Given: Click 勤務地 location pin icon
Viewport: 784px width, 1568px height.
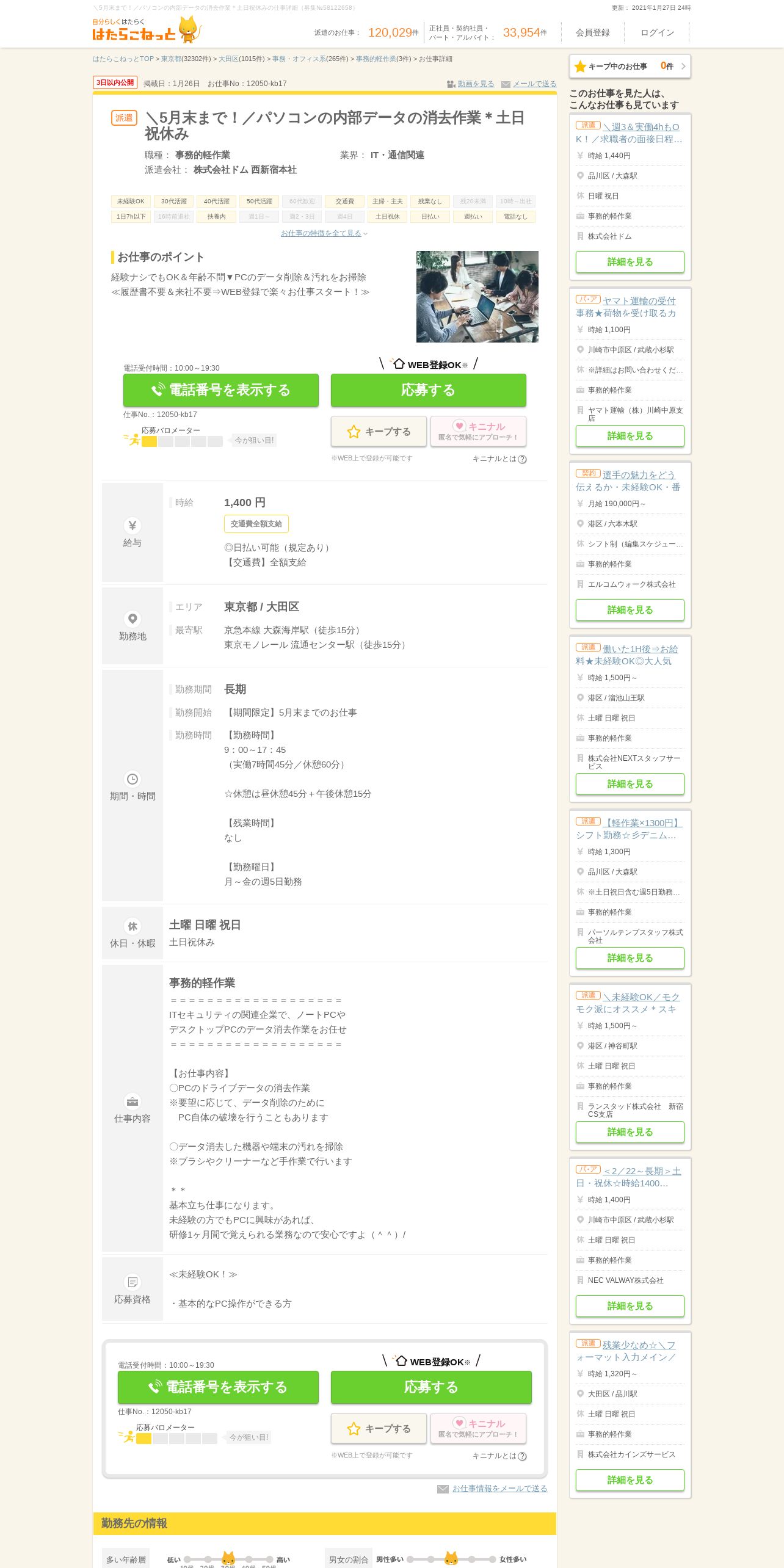Looking at the screenshot, I should [x=132, y=619].
